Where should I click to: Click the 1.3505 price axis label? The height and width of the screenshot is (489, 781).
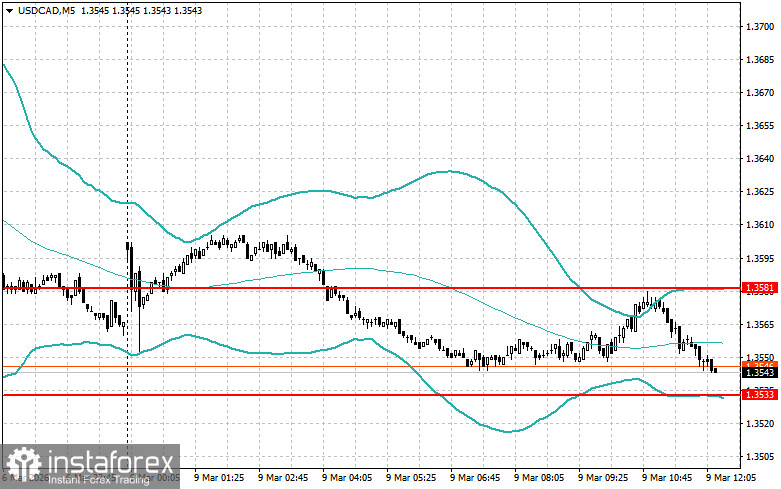pyautogui.click(x=760, y=457)
